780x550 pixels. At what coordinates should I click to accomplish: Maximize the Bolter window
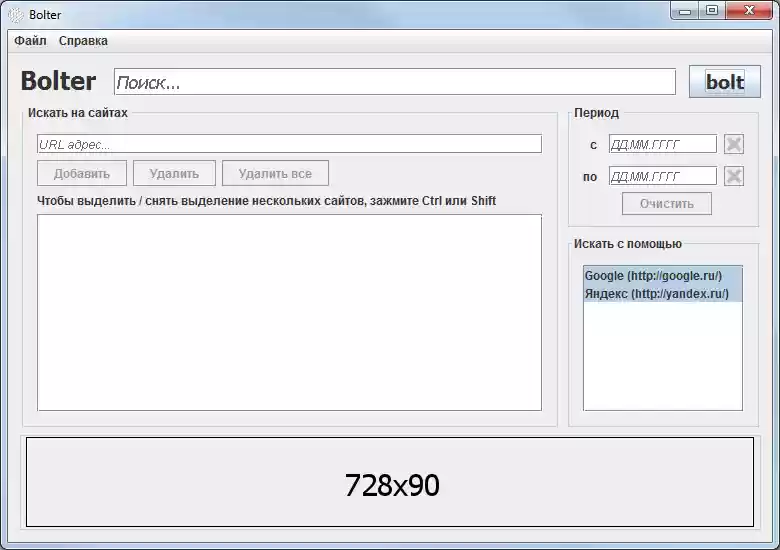712,10
